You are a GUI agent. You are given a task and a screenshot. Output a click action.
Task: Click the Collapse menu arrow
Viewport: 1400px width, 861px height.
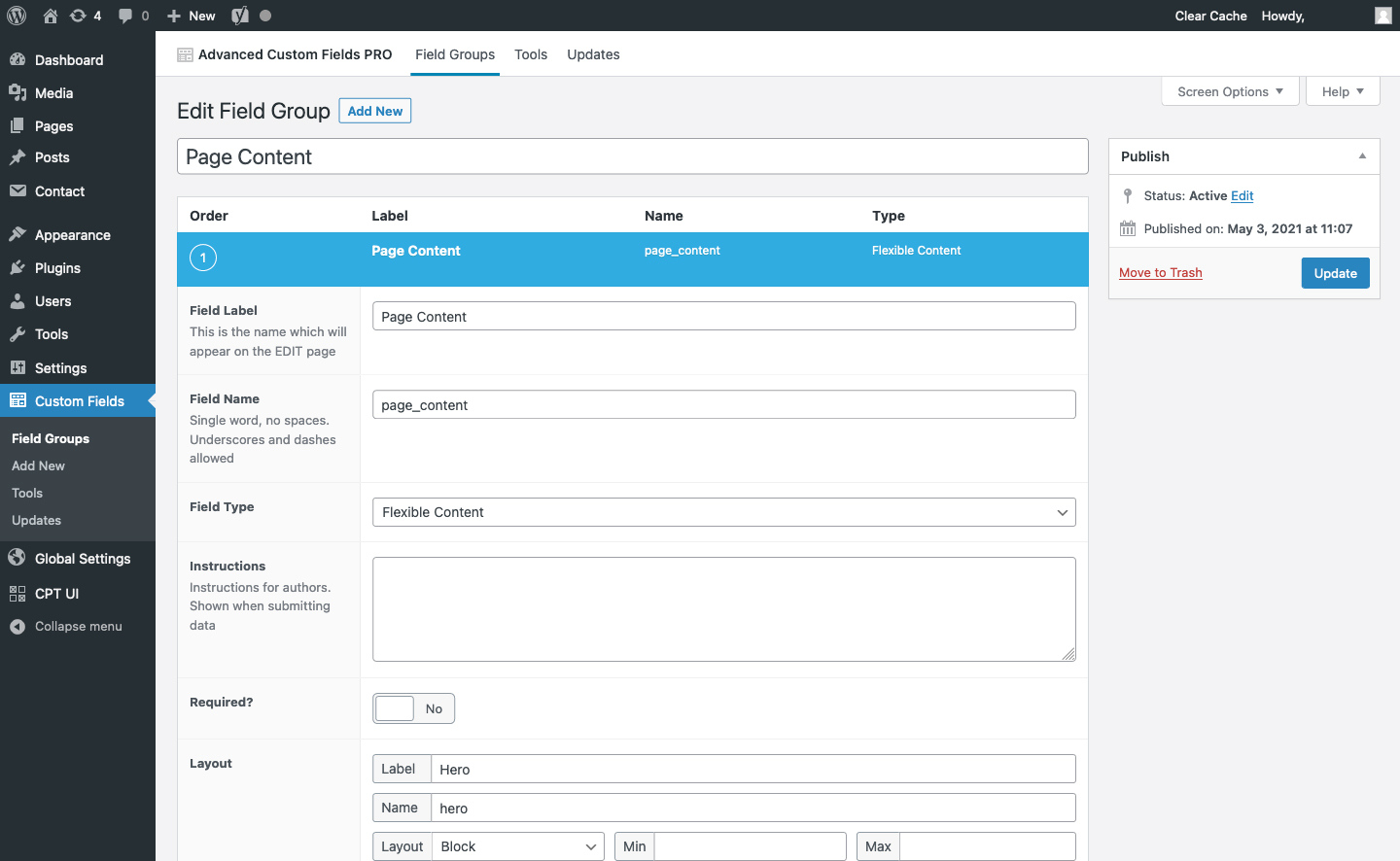point(17,627)
